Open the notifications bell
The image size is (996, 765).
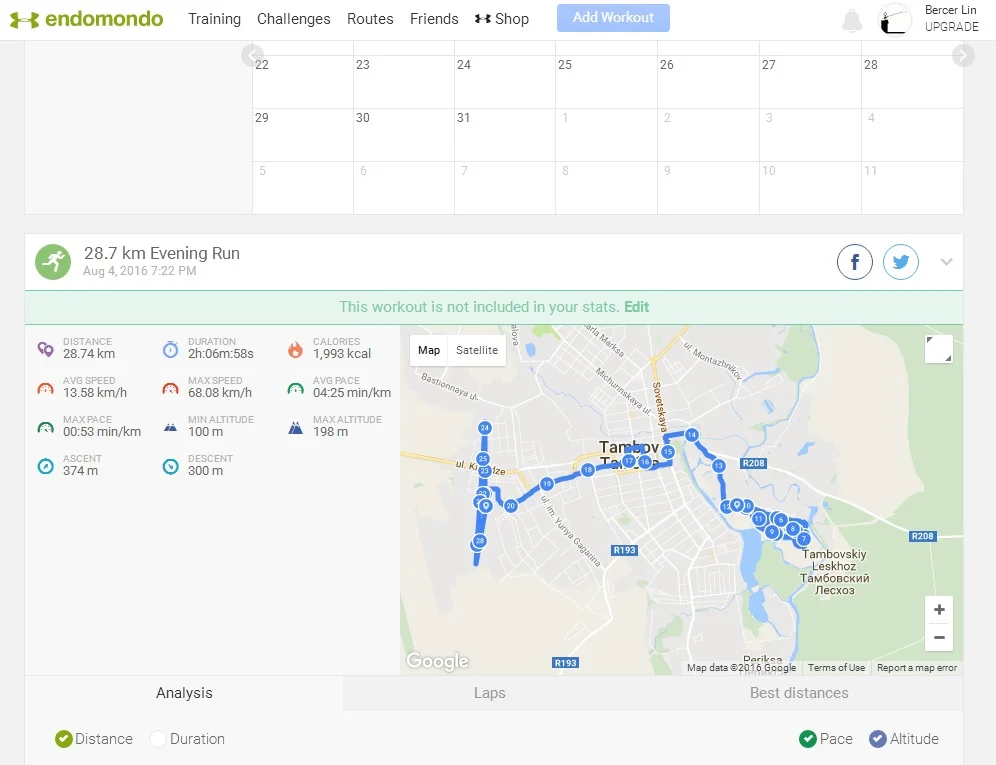point(852,21)
